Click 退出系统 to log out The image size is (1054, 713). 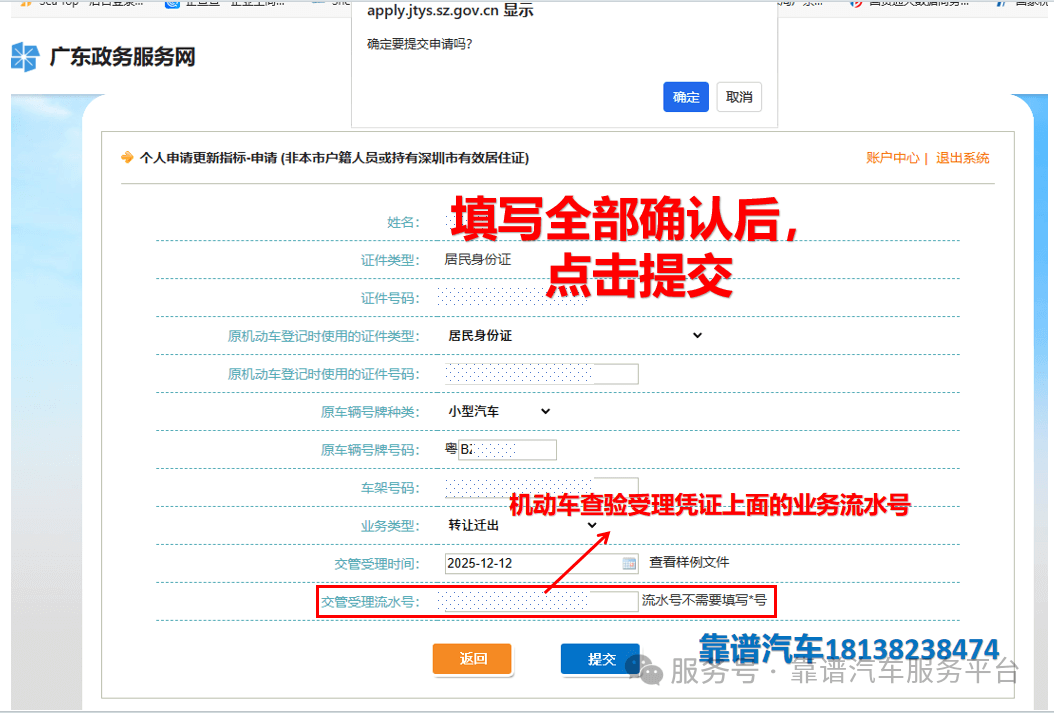coord(962,158)
